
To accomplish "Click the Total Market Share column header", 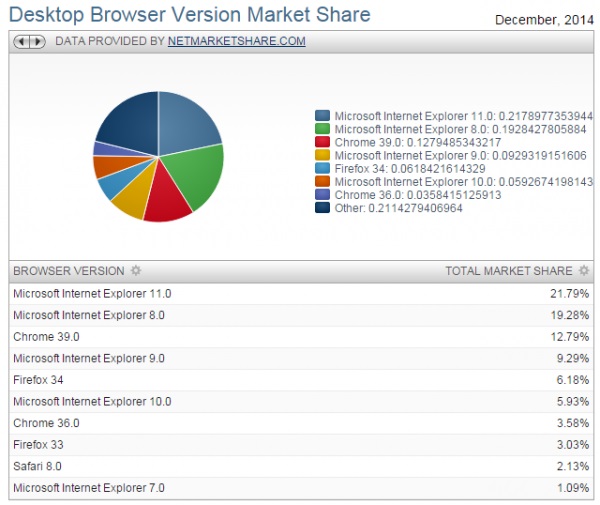I will [509, 271].
